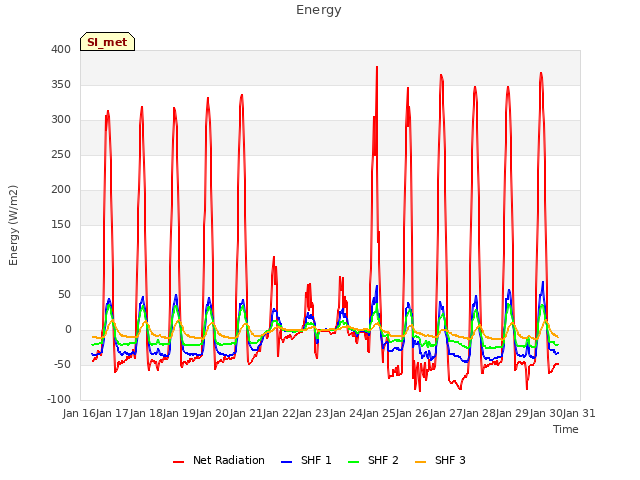Screen dimensions: 640x480
Task: Click the Time axis label
Action: 566,429
